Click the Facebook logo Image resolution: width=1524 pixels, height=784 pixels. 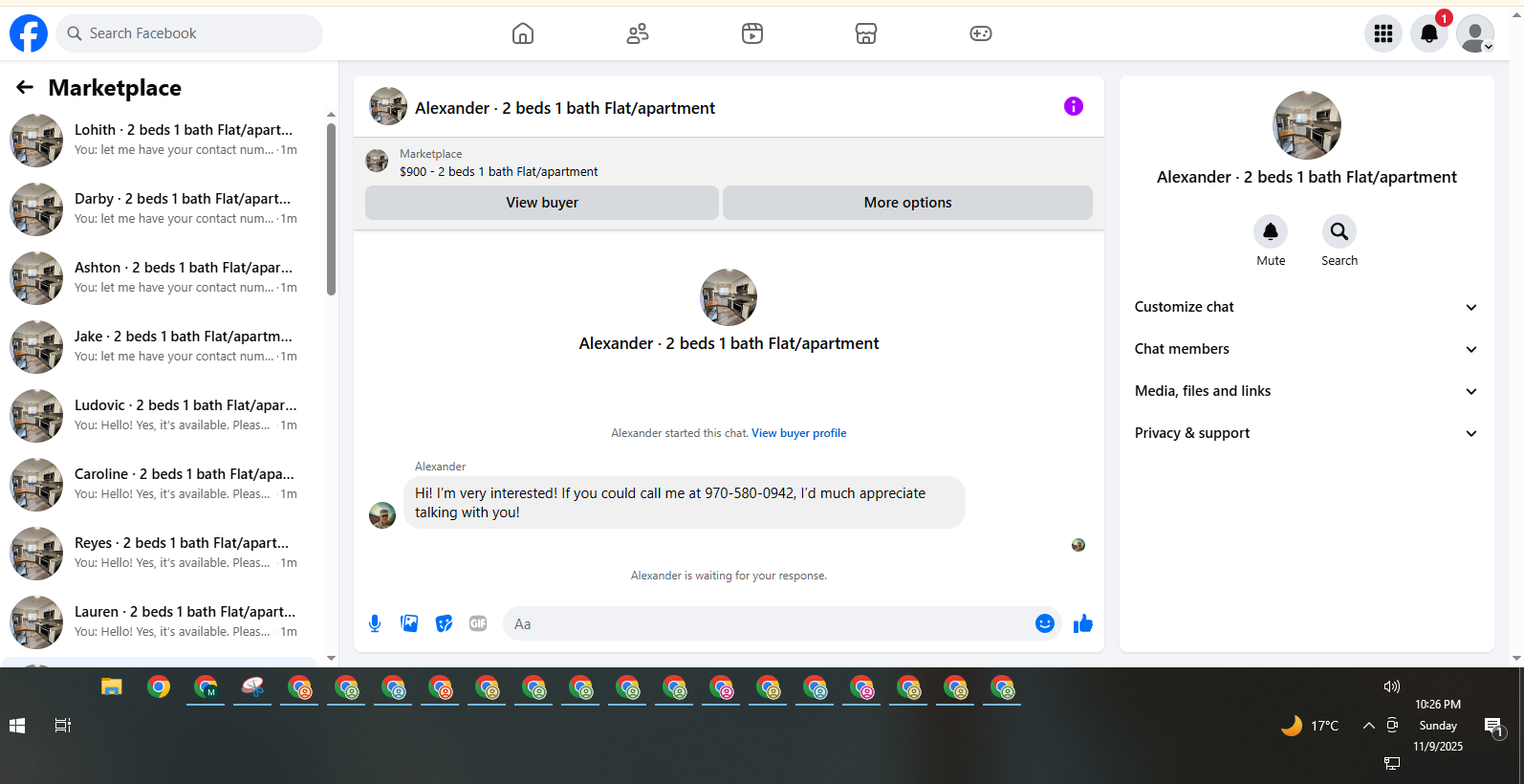29,33
